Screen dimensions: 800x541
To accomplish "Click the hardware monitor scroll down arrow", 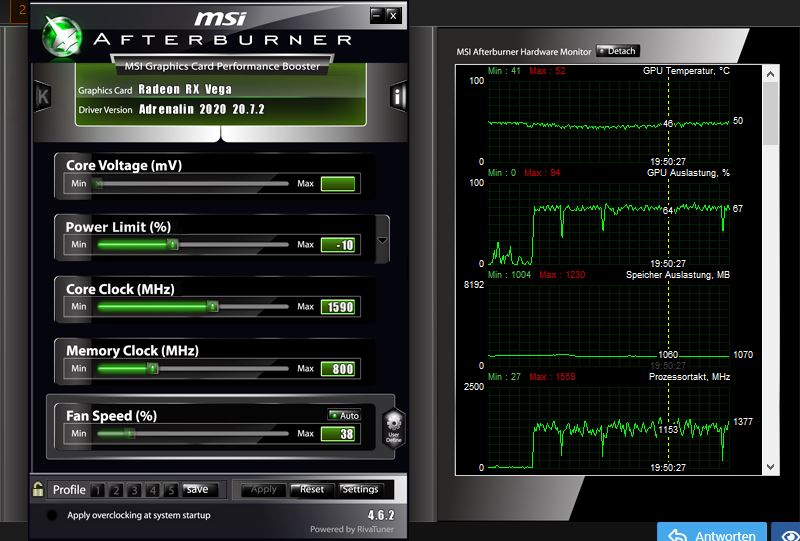I will pyautogui.click(x=770, y=466).
